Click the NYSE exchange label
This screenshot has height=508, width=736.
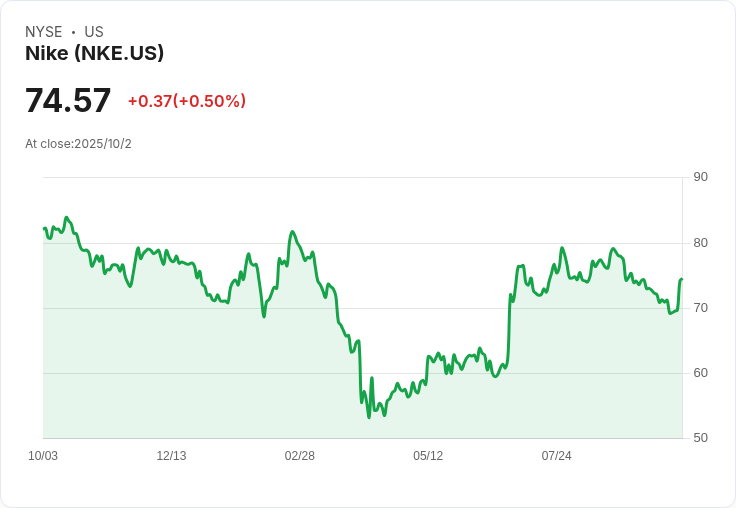point(44,32)
